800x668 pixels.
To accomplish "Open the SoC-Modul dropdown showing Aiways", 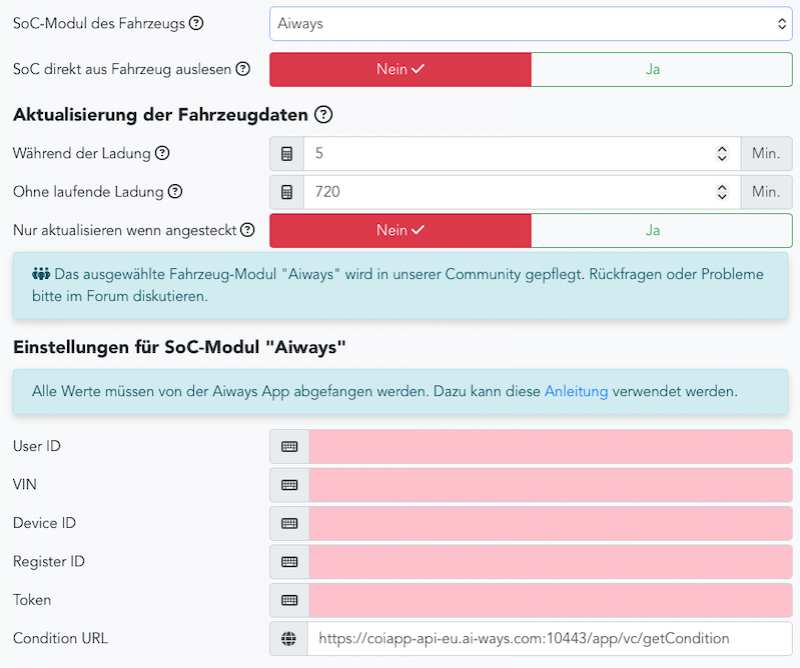I will click(x=530, y=24).
